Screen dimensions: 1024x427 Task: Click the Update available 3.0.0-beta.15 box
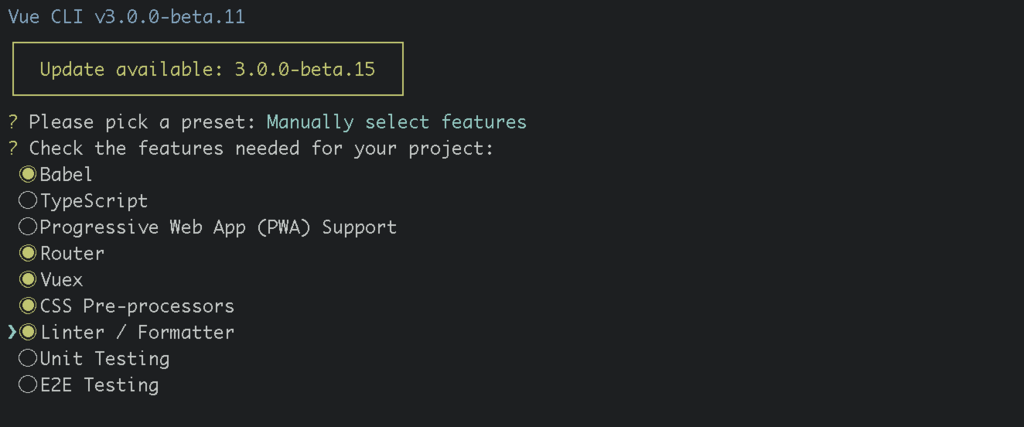pyautogui.click(x=208, y=69)
